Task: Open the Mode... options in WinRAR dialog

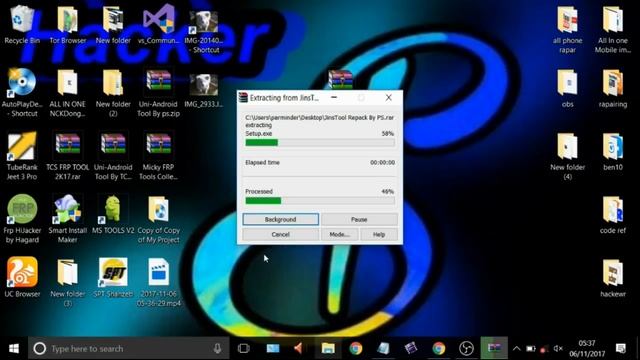Action: [x=339, y=234]
